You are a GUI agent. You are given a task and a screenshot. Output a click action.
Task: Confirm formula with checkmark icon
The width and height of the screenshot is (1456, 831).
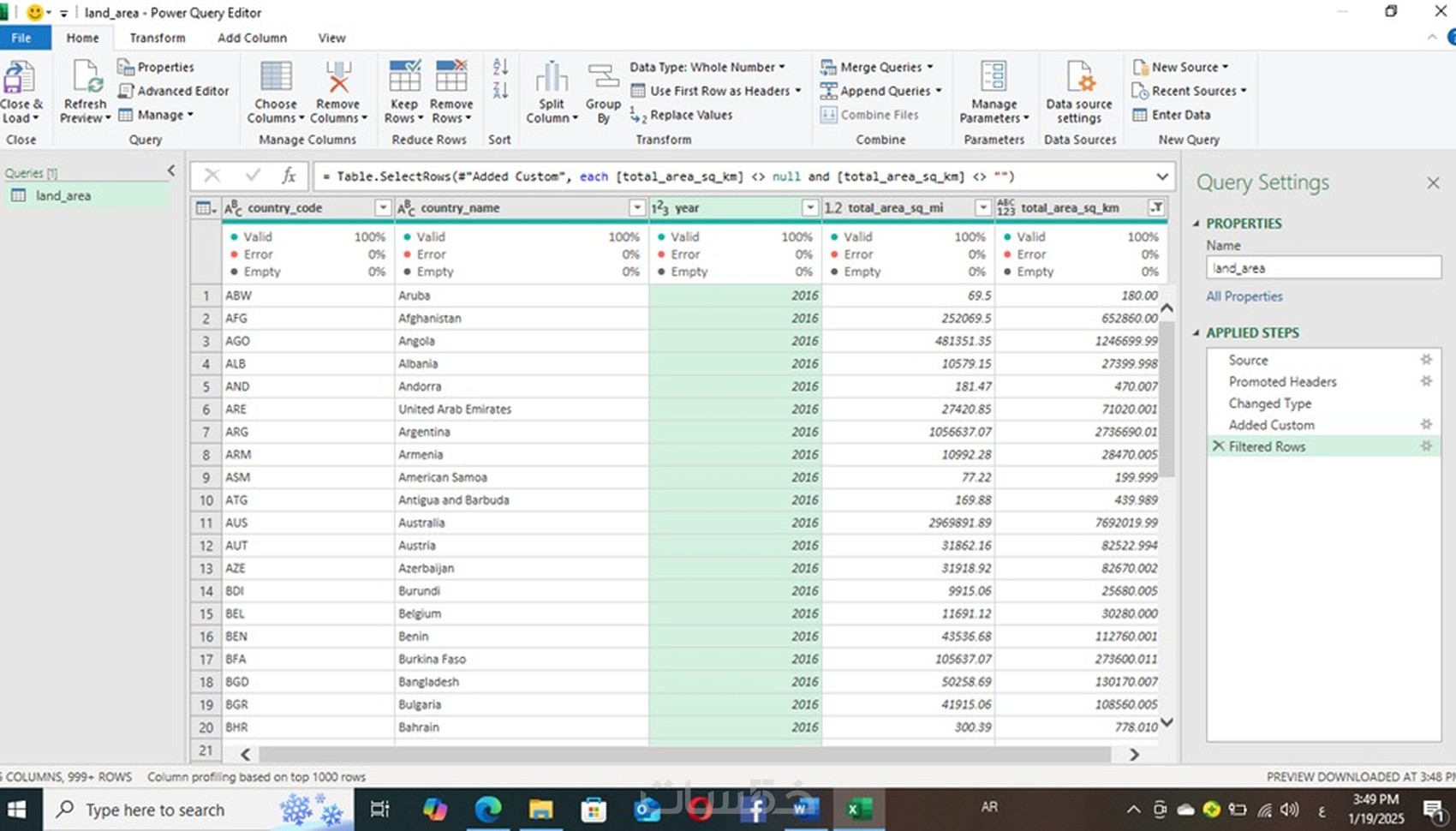pos(253,176)
